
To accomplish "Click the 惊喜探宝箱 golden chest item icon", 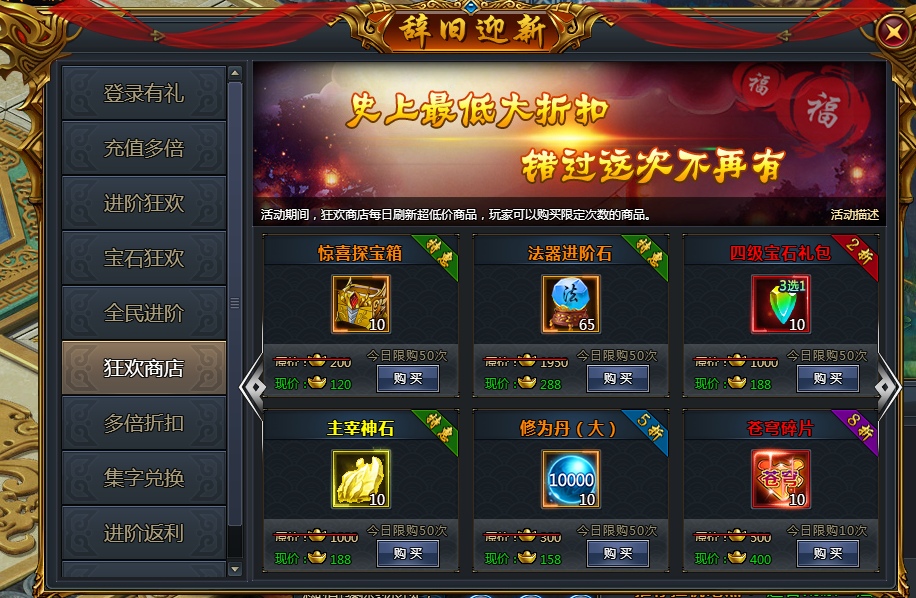I will coord(360,304).
